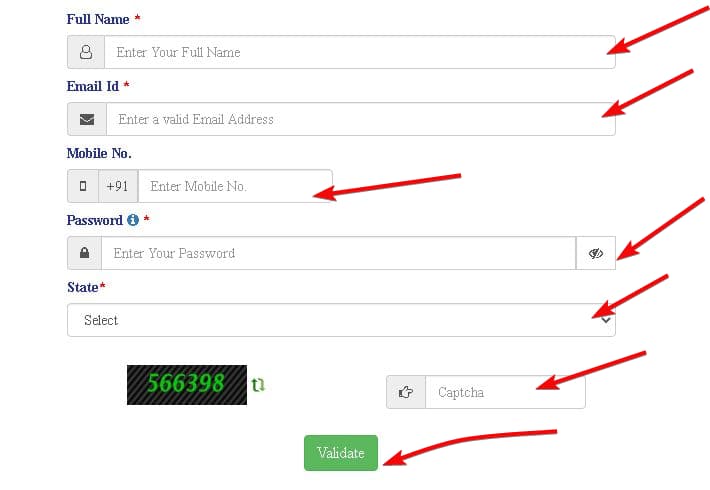Focus the Enter Your Password field
Screen dimensions: 710x490
[x=338, y=253]
